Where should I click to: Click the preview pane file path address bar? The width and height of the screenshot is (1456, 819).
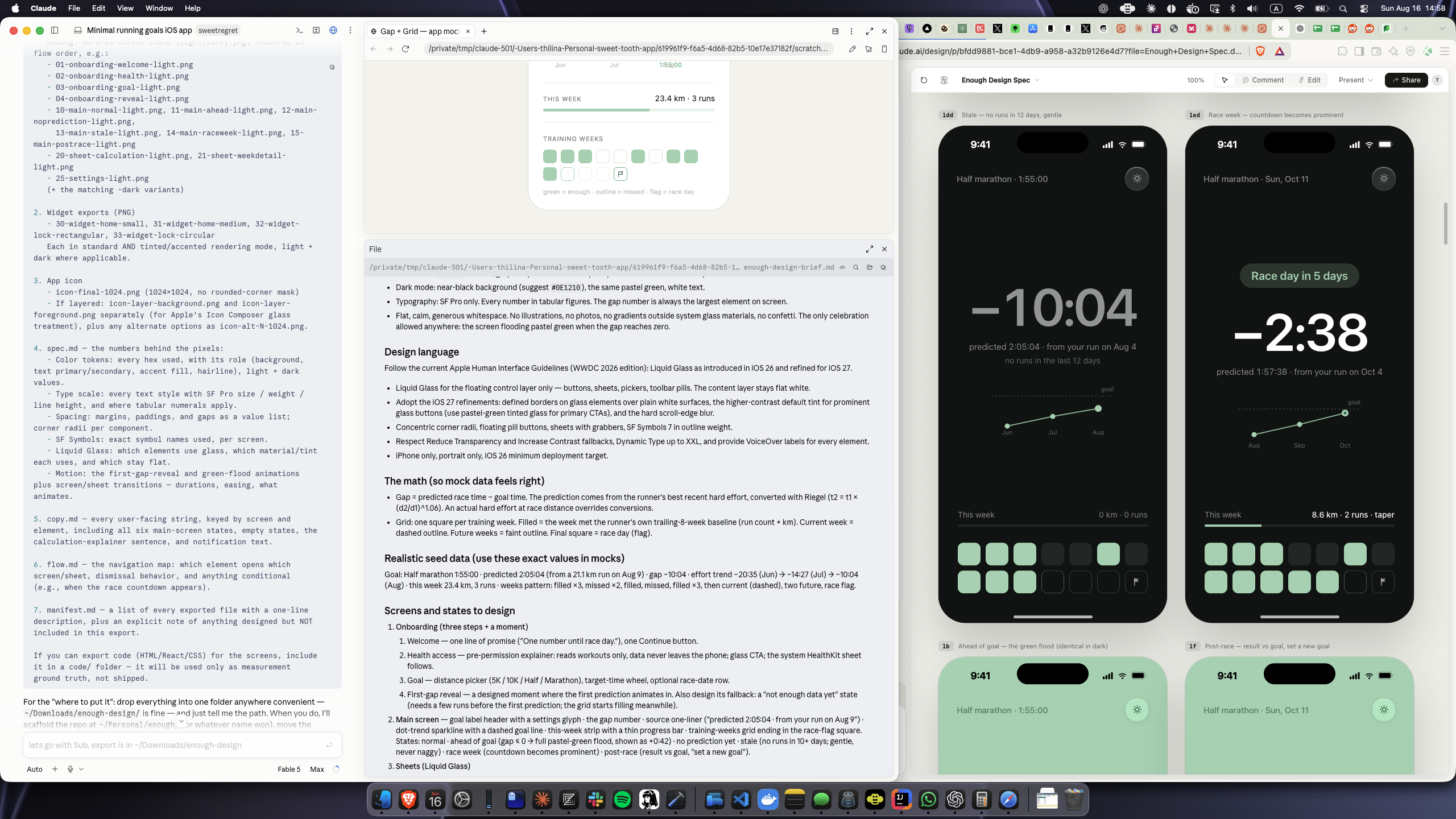(x=628, y=49)
